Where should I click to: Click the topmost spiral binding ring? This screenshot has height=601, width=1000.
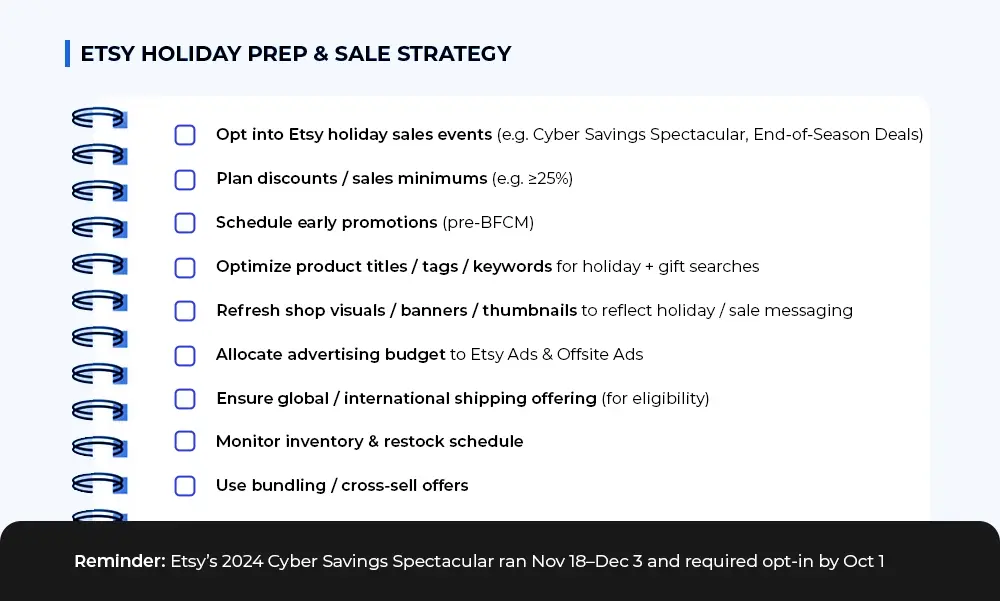(98, 118)
